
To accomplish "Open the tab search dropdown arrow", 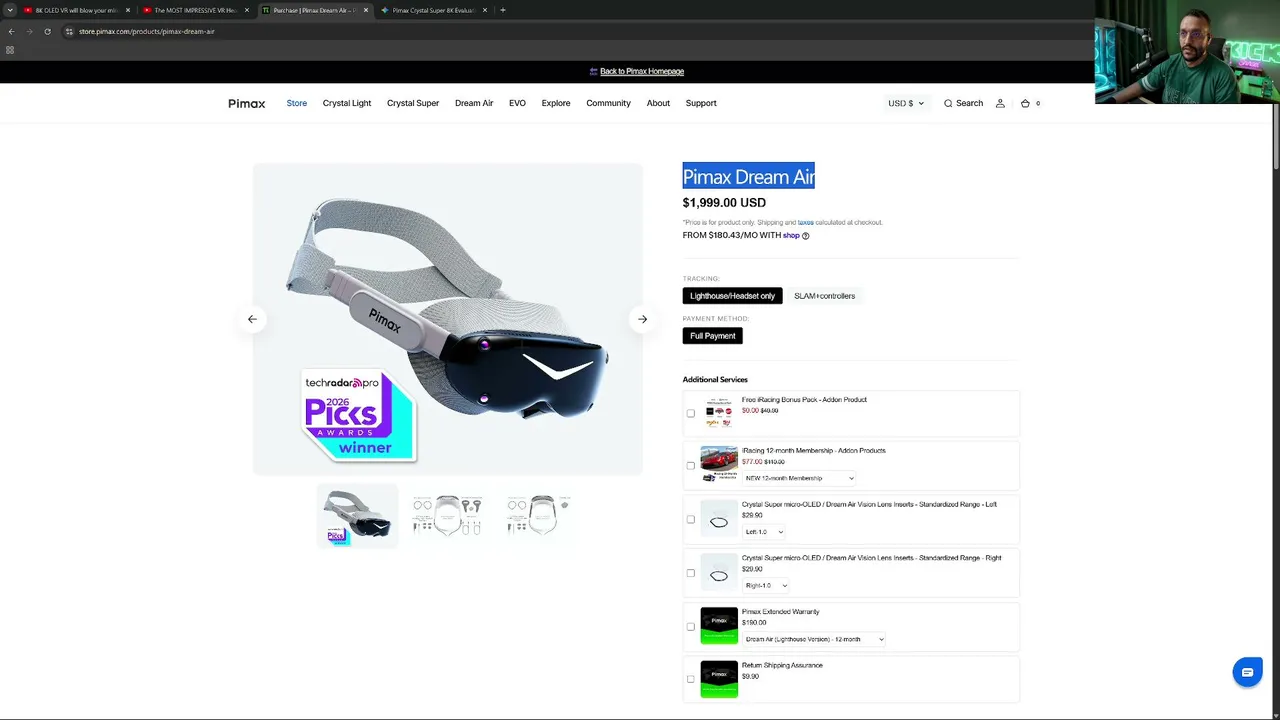I will tap(10, 10).
